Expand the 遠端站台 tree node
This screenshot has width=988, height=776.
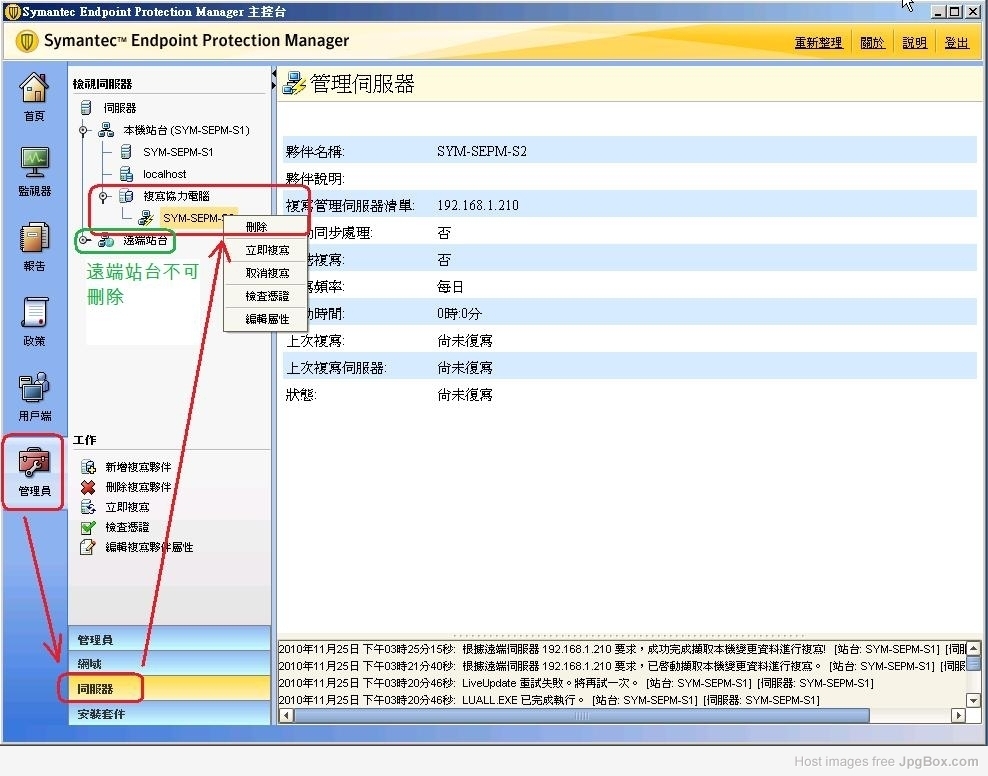[x=84, y=240]
